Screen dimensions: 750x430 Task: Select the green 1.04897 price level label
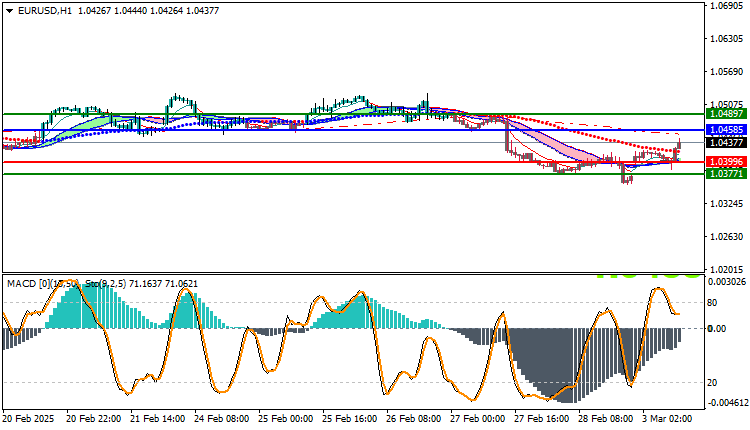point(726,114)
